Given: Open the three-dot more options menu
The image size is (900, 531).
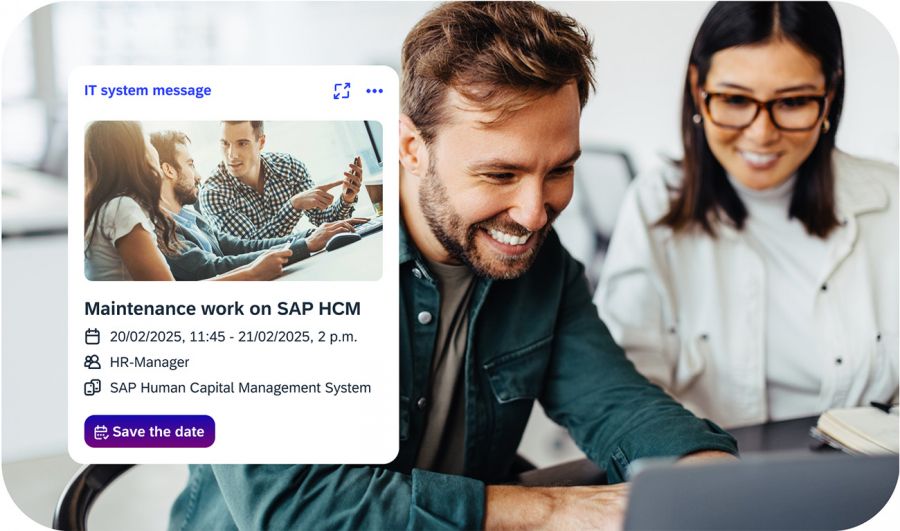Looking at the screenshot, I should 374,91.
